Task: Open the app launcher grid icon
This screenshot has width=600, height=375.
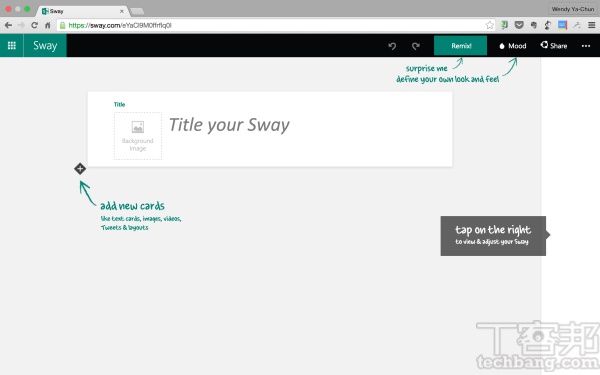Action: pos(11,46)
